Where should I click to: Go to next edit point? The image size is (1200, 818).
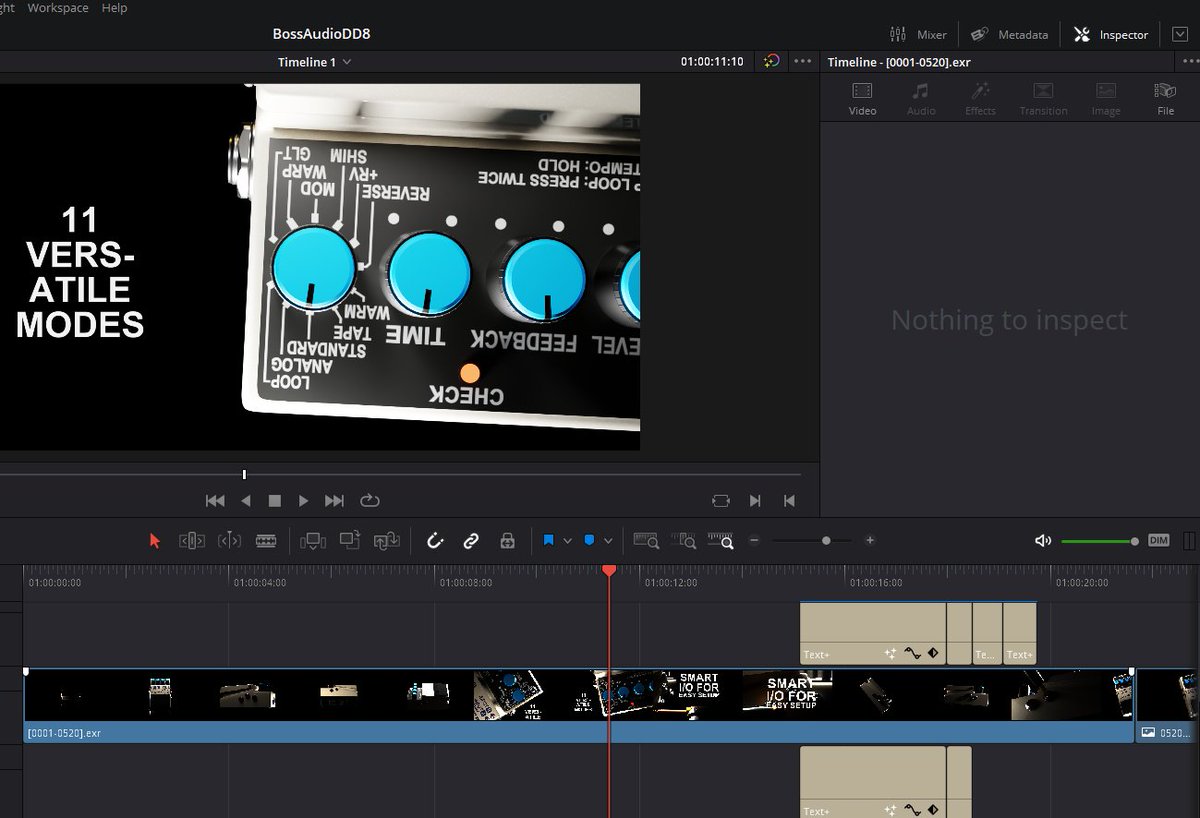point(755,501)
